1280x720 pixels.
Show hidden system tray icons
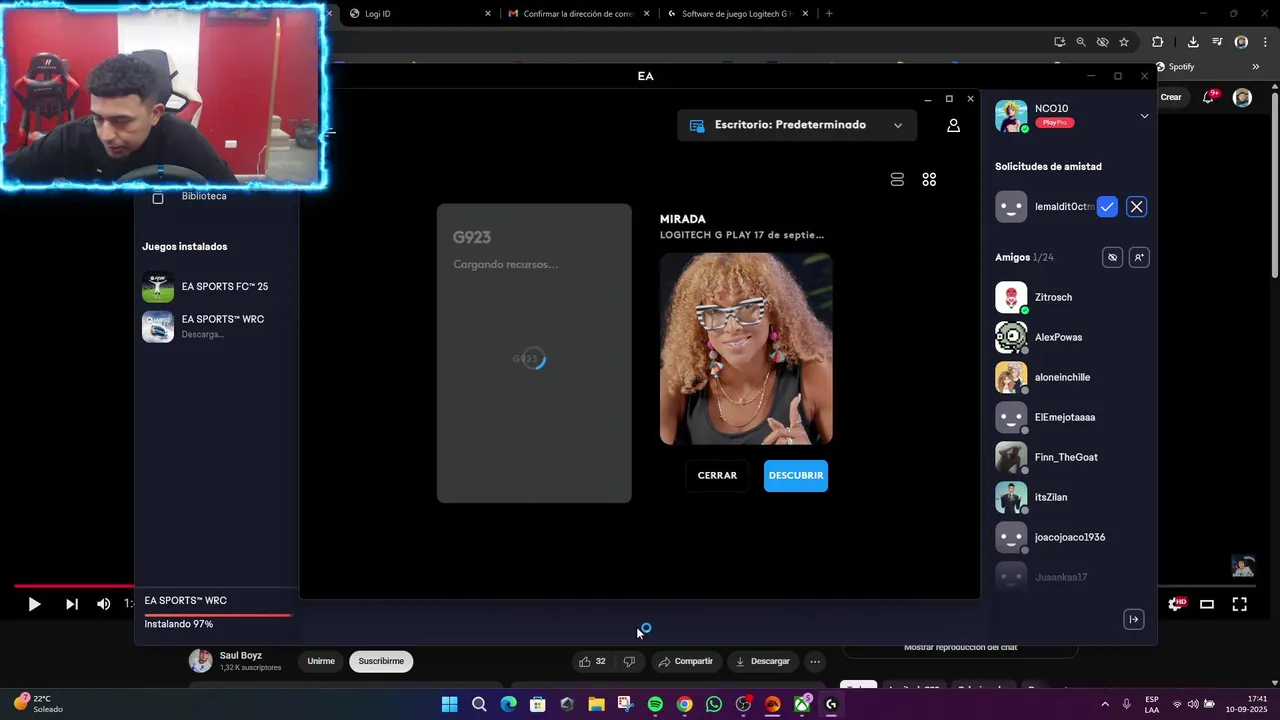tap(1105, 704)
